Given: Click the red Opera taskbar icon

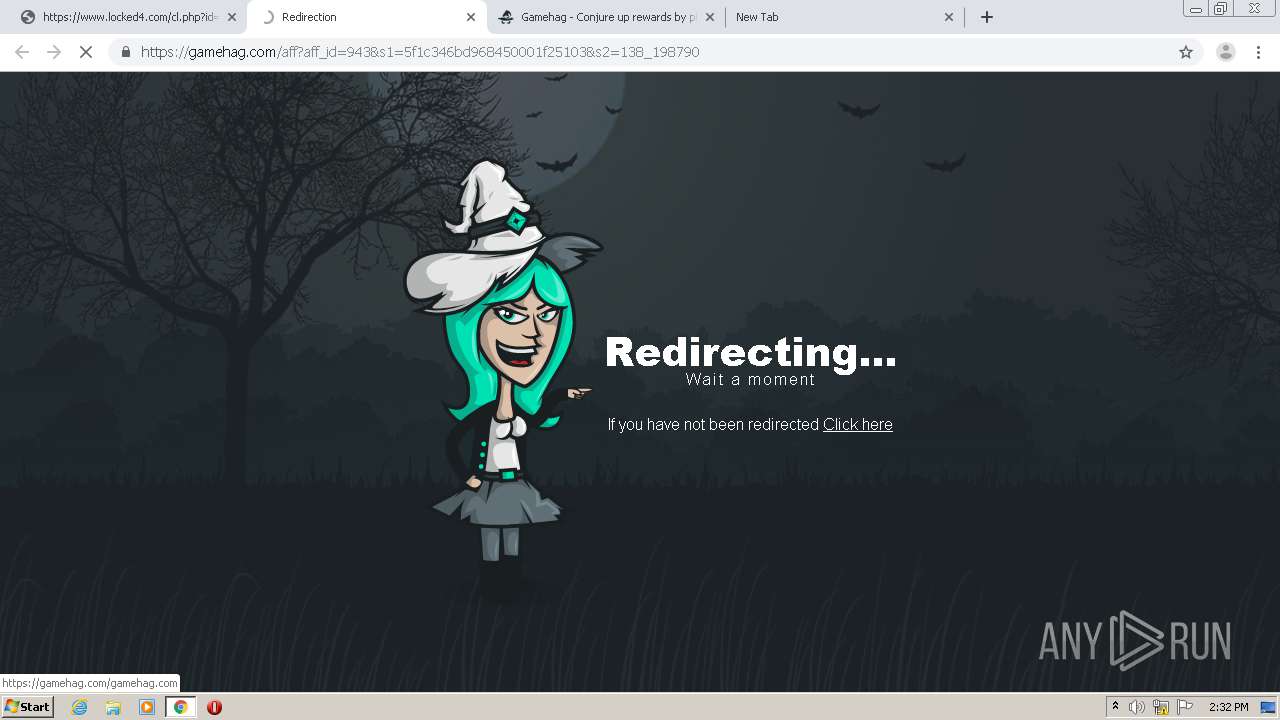Looking at the screenshot, I should click(x=214, y=707).
